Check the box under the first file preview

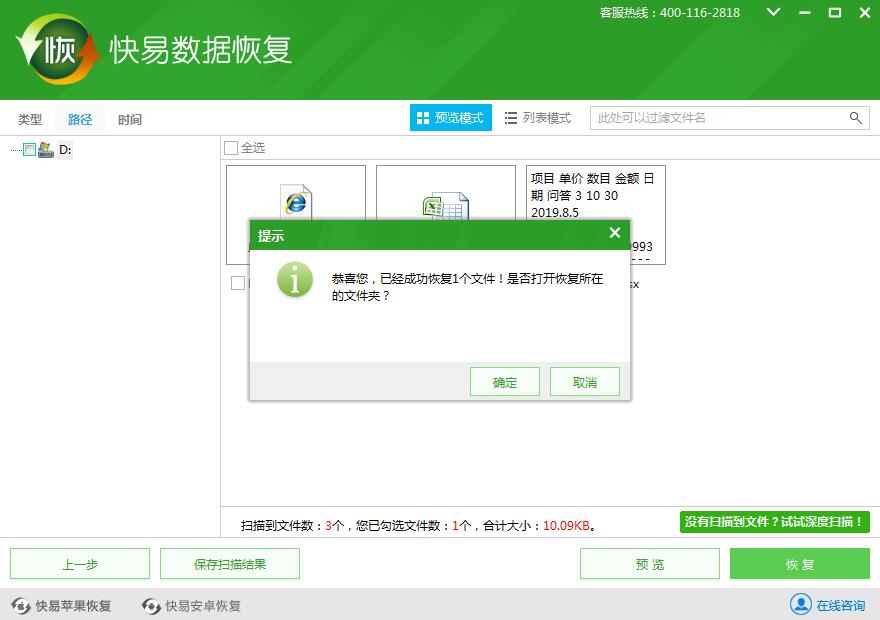(x=238, y=283)
